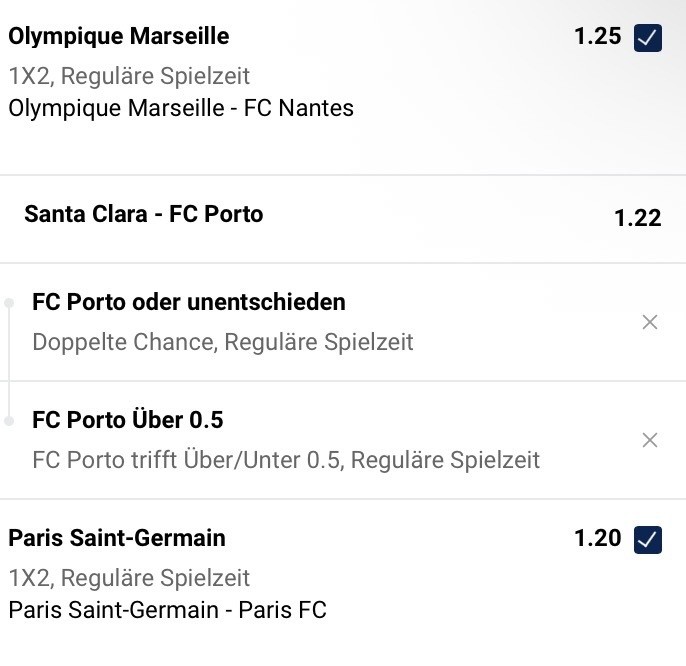686x666 pixels.
Task: Uncheck the Olympique Marseille bet checkbox
Action: [648, 38]
